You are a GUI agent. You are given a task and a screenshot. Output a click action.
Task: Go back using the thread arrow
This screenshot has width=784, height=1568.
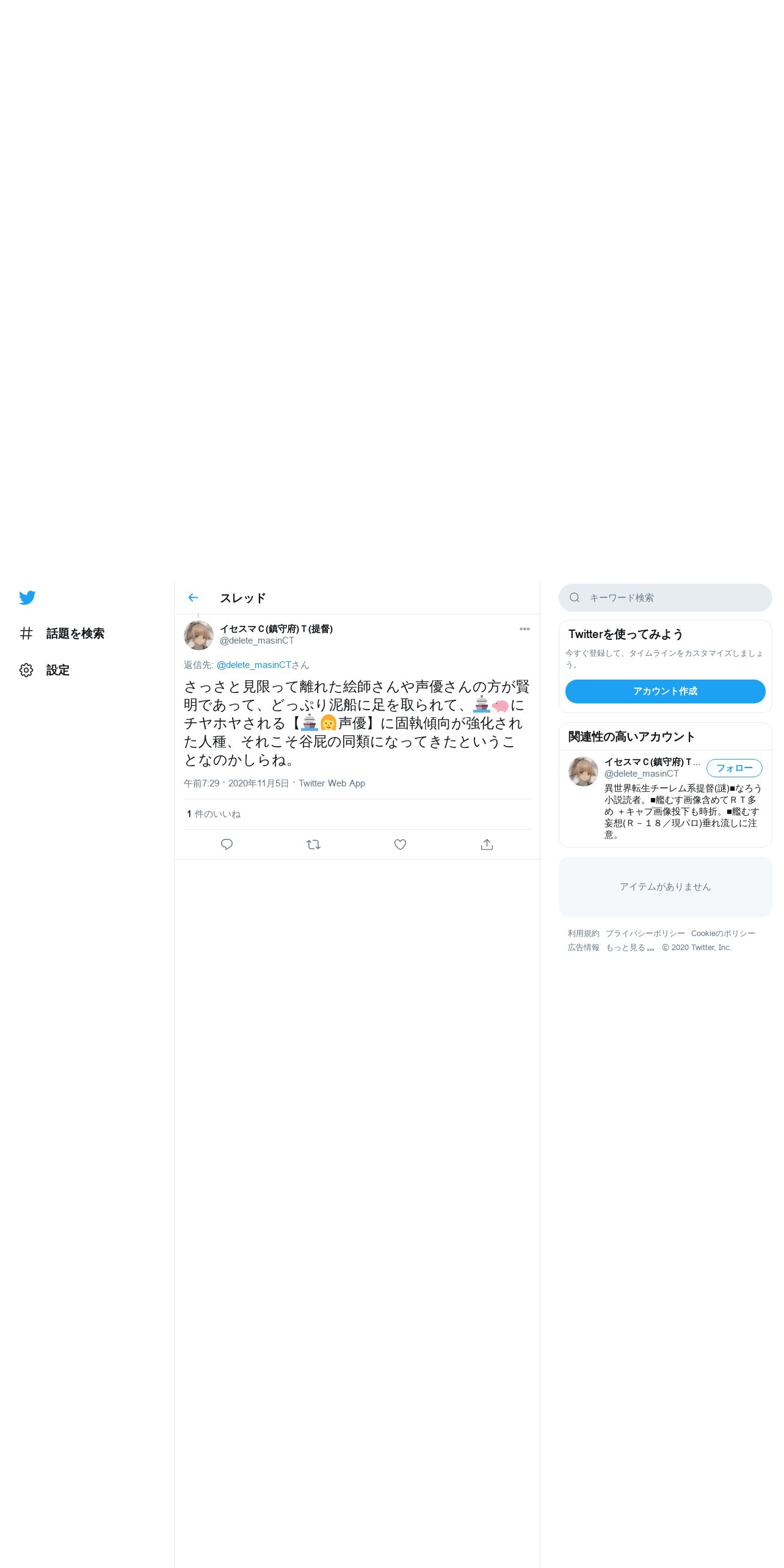(193, 597)
